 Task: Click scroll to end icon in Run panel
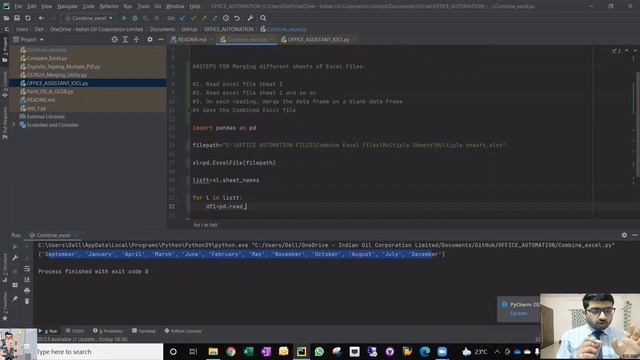27,280
